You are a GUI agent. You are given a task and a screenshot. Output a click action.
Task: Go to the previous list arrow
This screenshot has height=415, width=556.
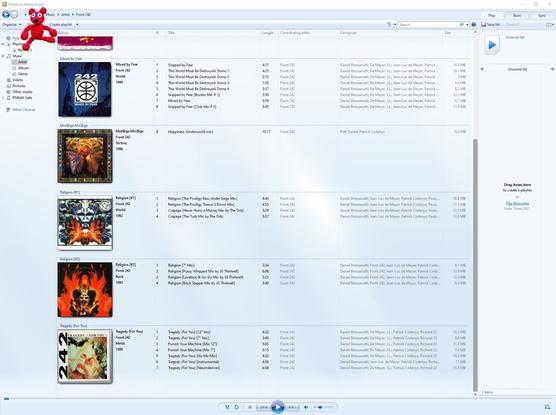point(482,69)
